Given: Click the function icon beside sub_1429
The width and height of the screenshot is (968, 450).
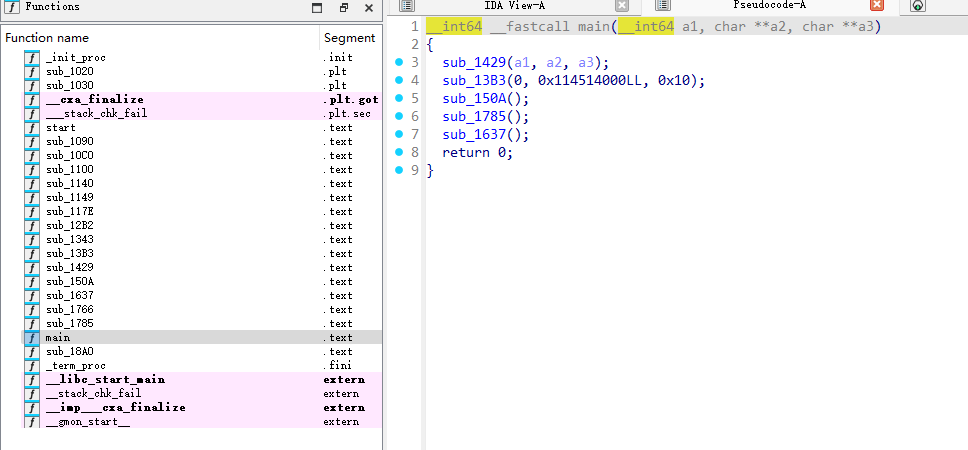Looking at the screenshot, I should pos(31,268).
